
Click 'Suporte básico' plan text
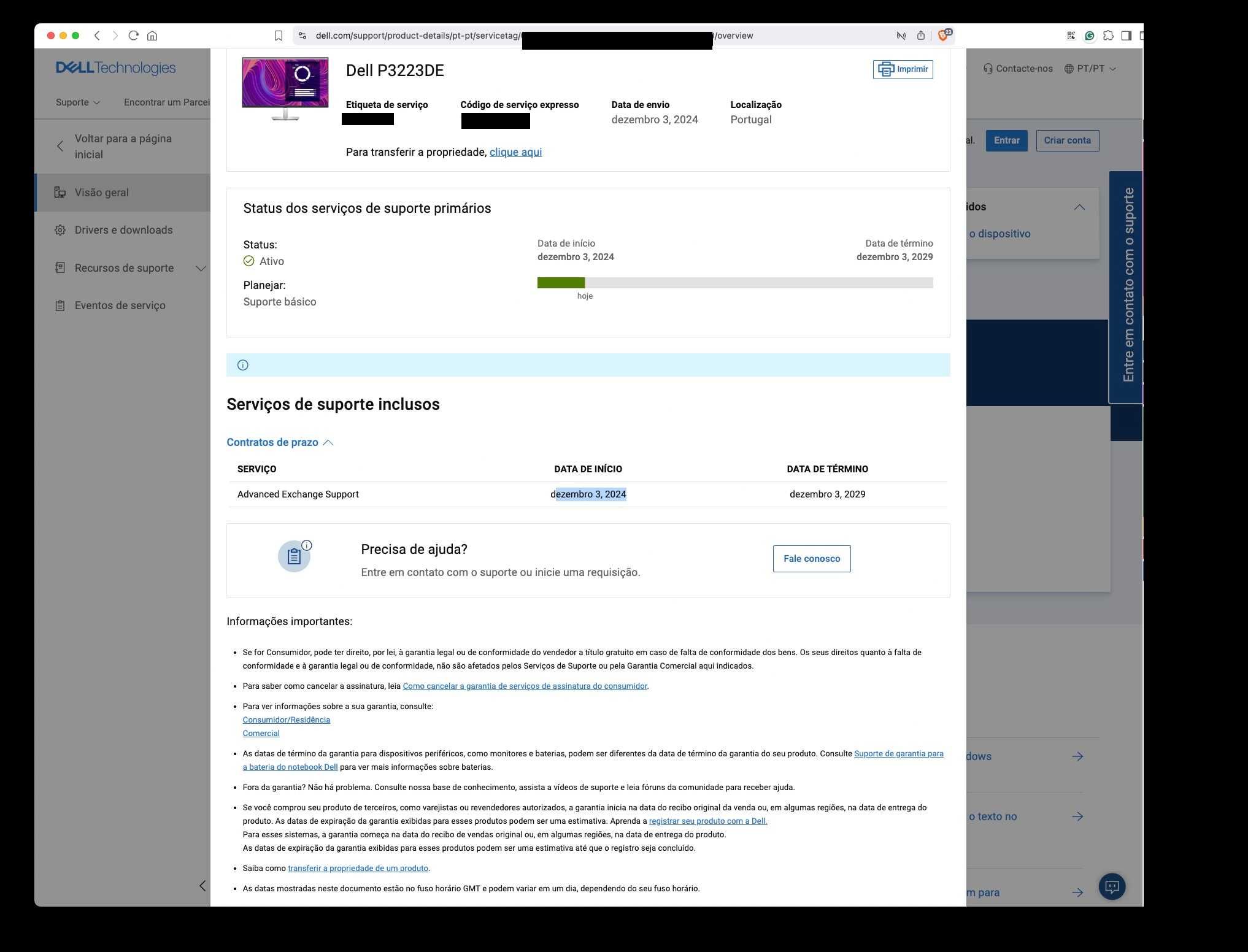coord(280,302)
